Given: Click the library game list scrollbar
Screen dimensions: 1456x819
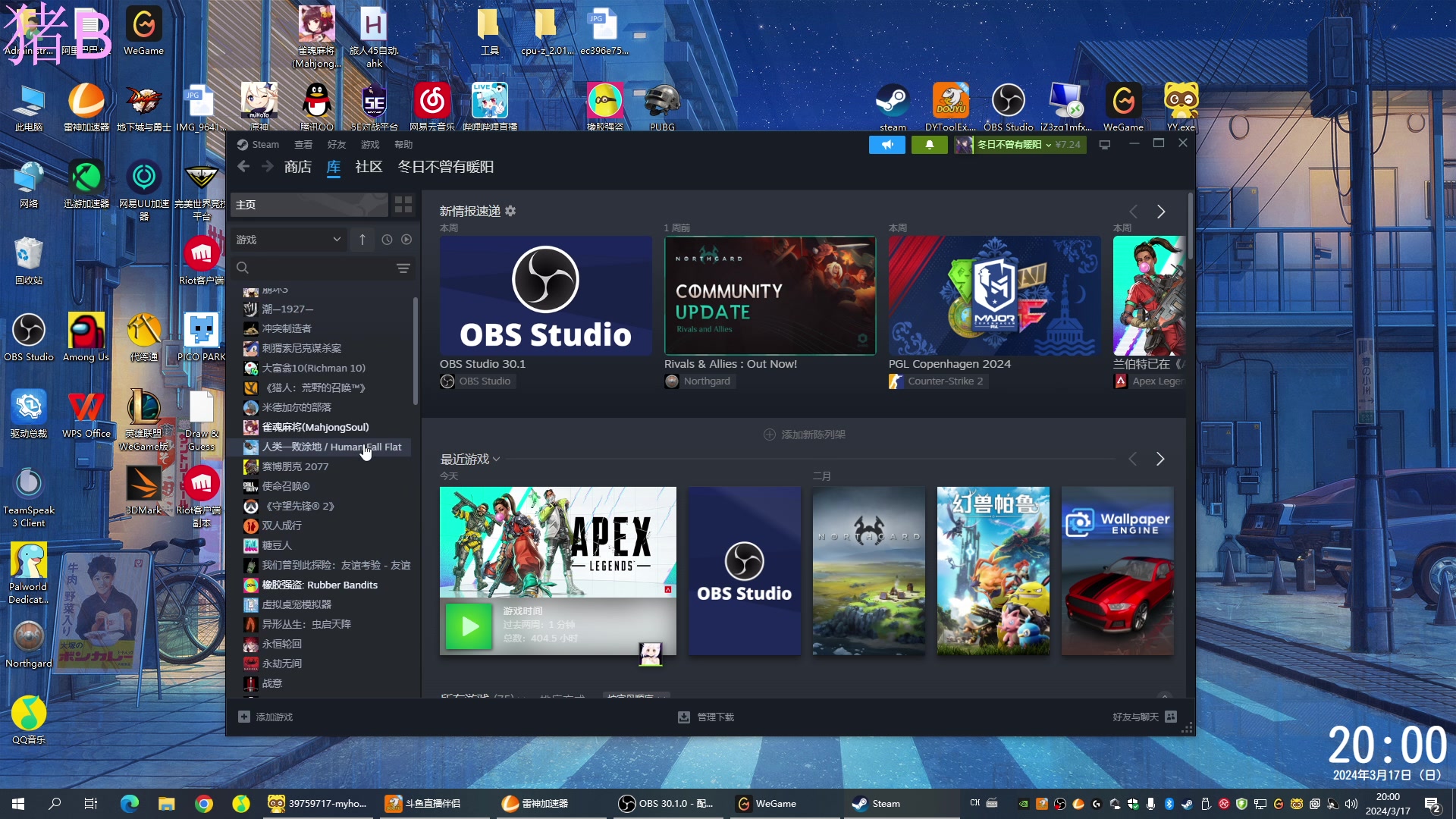Looking at the screenshot, I should pos(416,350).
